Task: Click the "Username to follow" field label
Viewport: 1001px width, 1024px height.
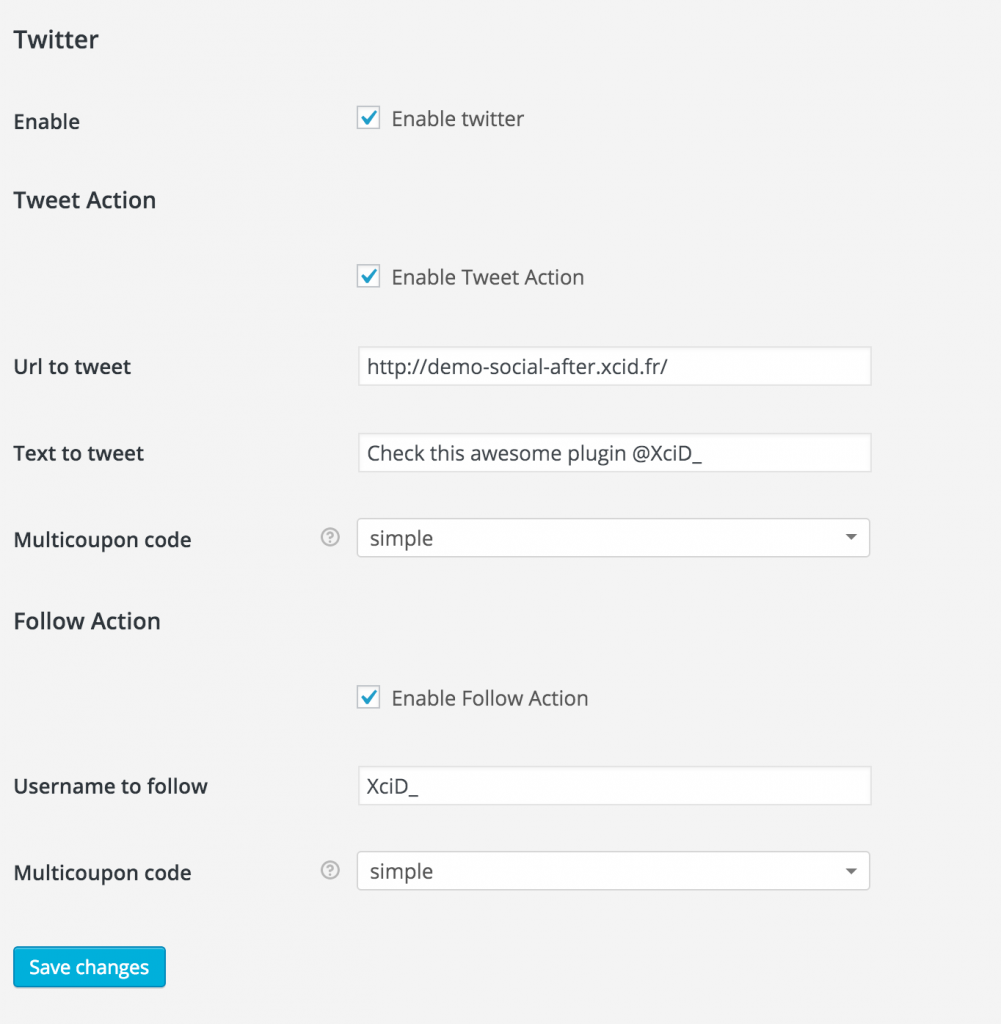Action: (110, 786)
